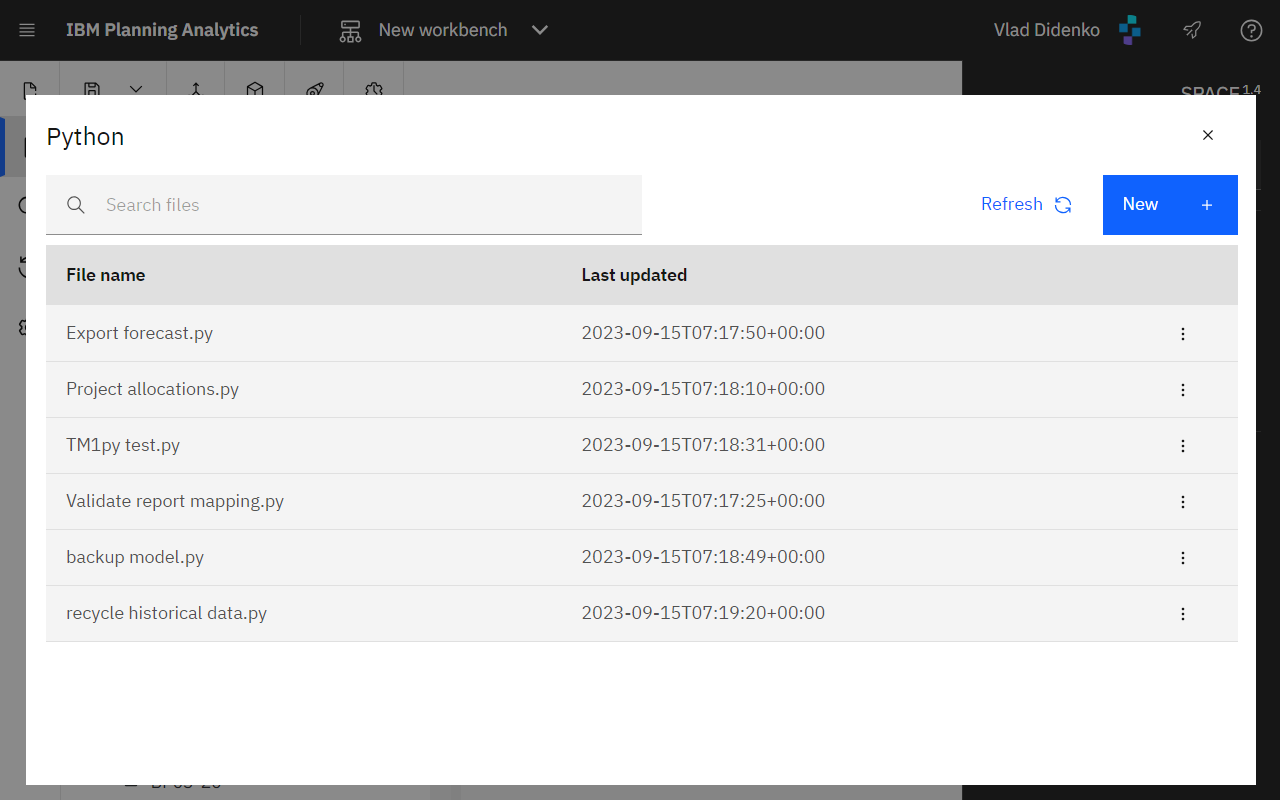Open Validate report mapping.py file
This screenshot has width=1280, height=800.
tap(175, 501)
